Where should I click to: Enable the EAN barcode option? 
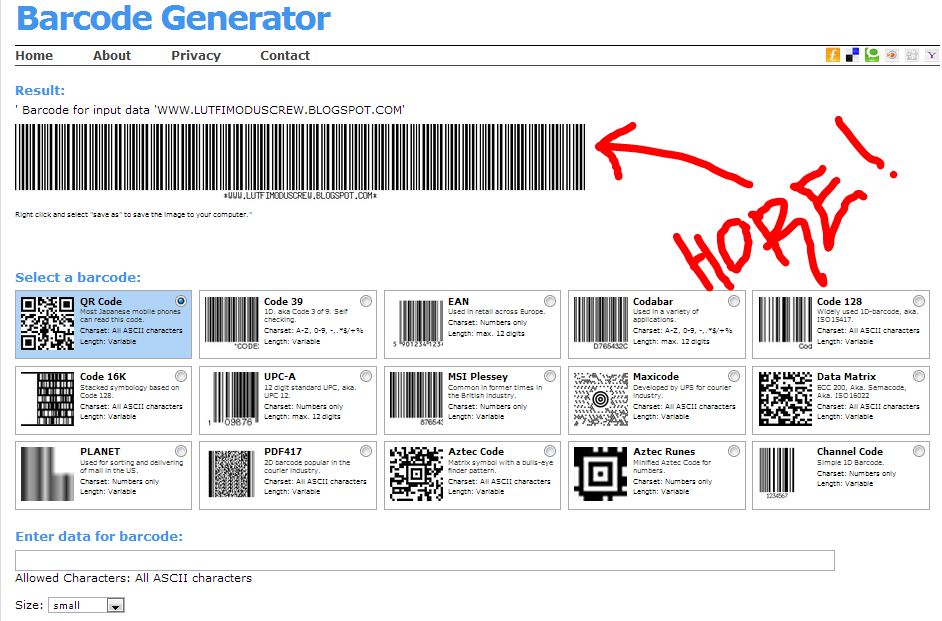549,300
